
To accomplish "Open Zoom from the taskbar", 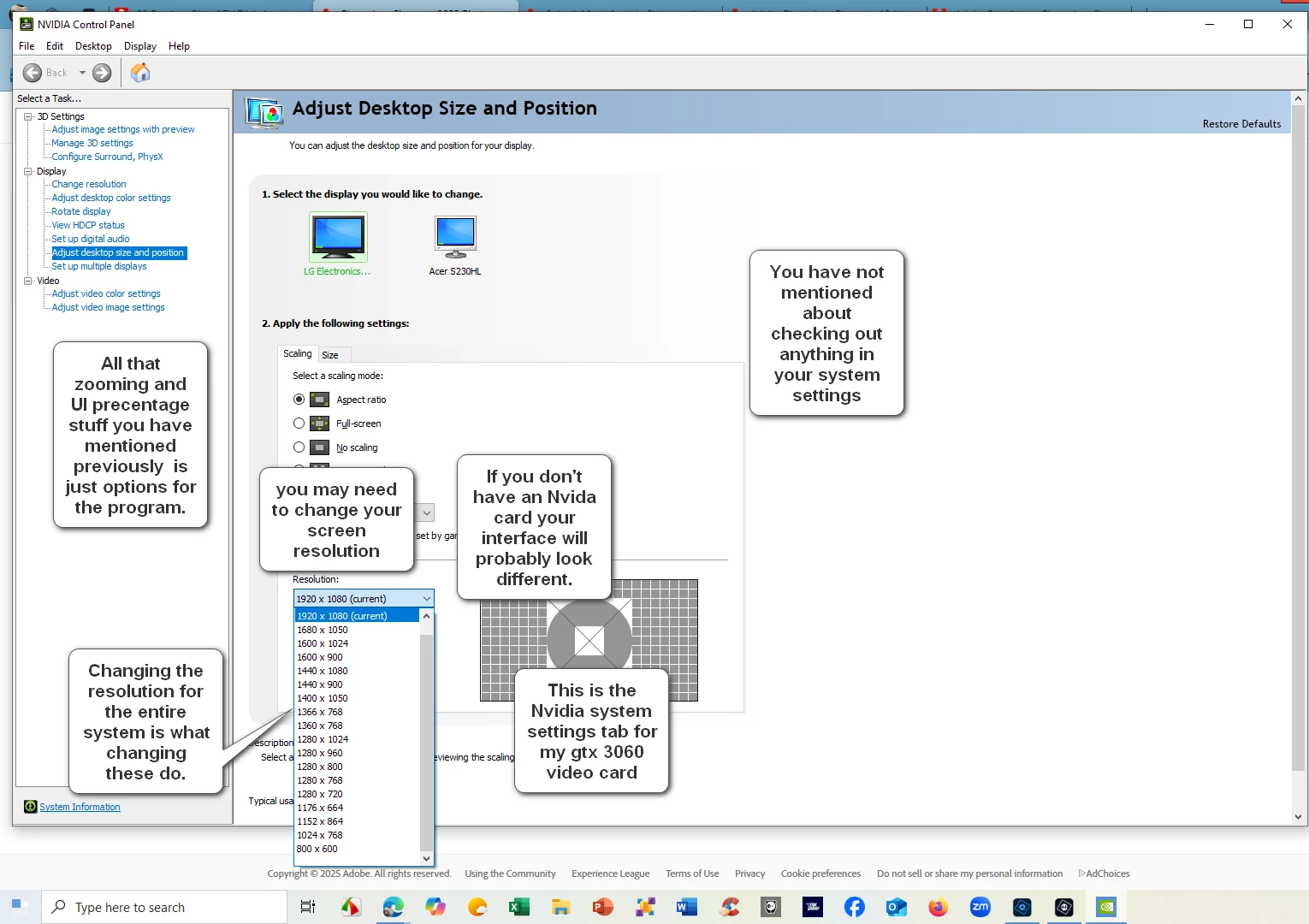I will tap(980, 907).
